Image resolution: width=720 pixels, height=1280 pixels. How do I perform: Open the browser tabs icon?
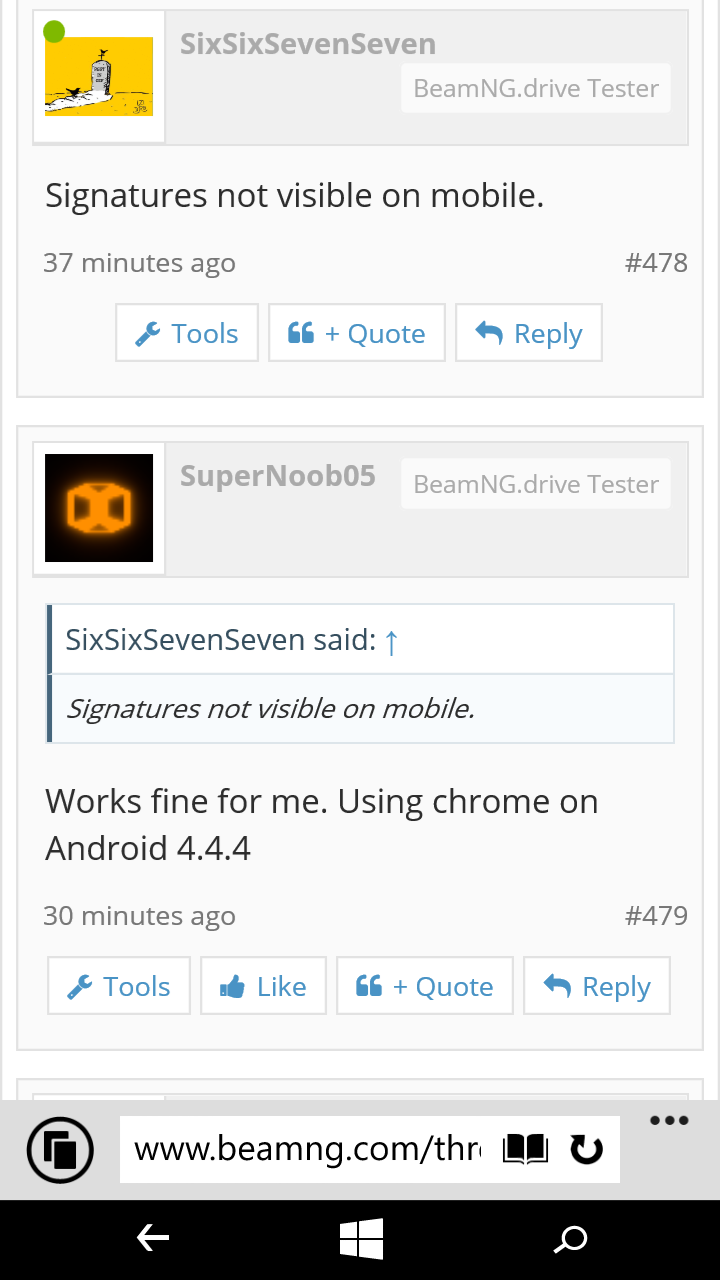pyautogui.click(x=60, y=1150)
